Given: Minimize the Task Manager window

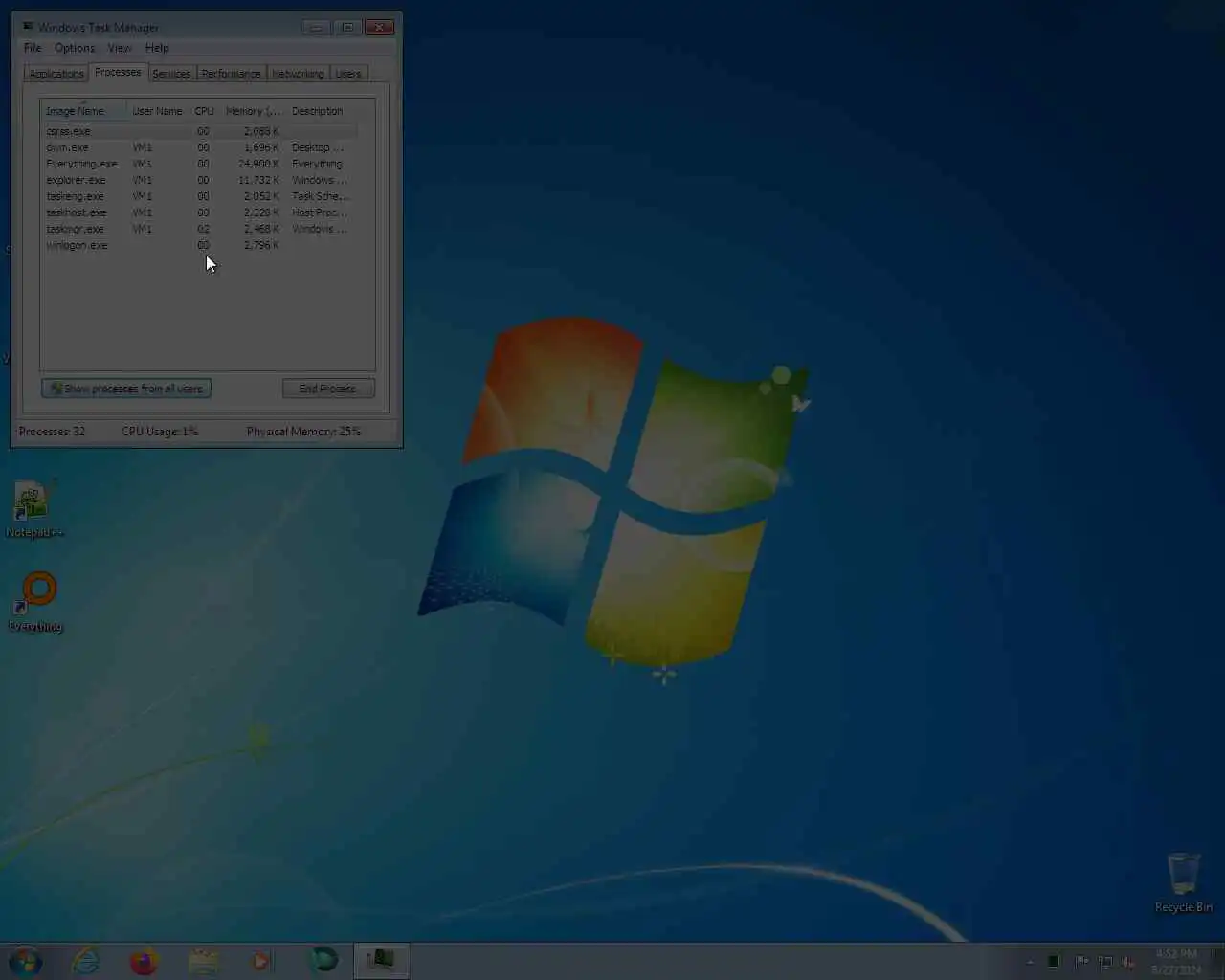Looking at the screenshot, I should [x=316, y=27].
